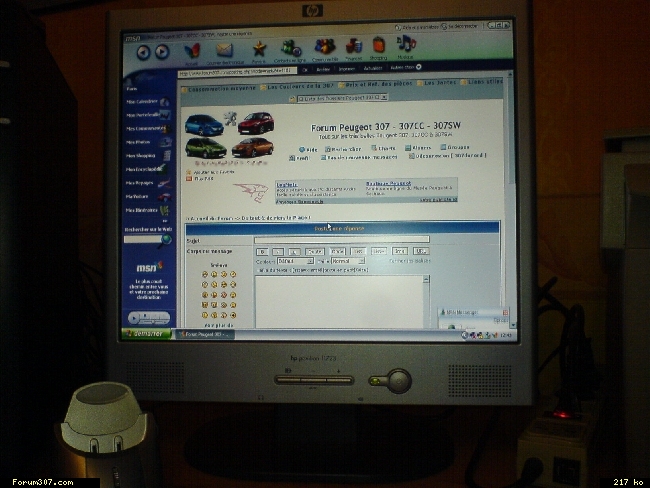Click Arrêter in the MSN navigation bar
650x488 pixels.
[323, 70]
